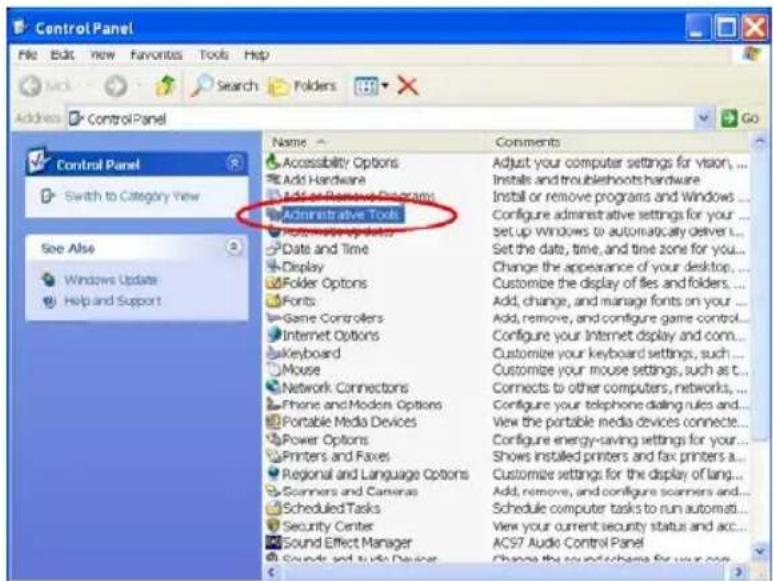Click the list's scroll up arrow
This screenshot has width=773, height=581.
759,142
